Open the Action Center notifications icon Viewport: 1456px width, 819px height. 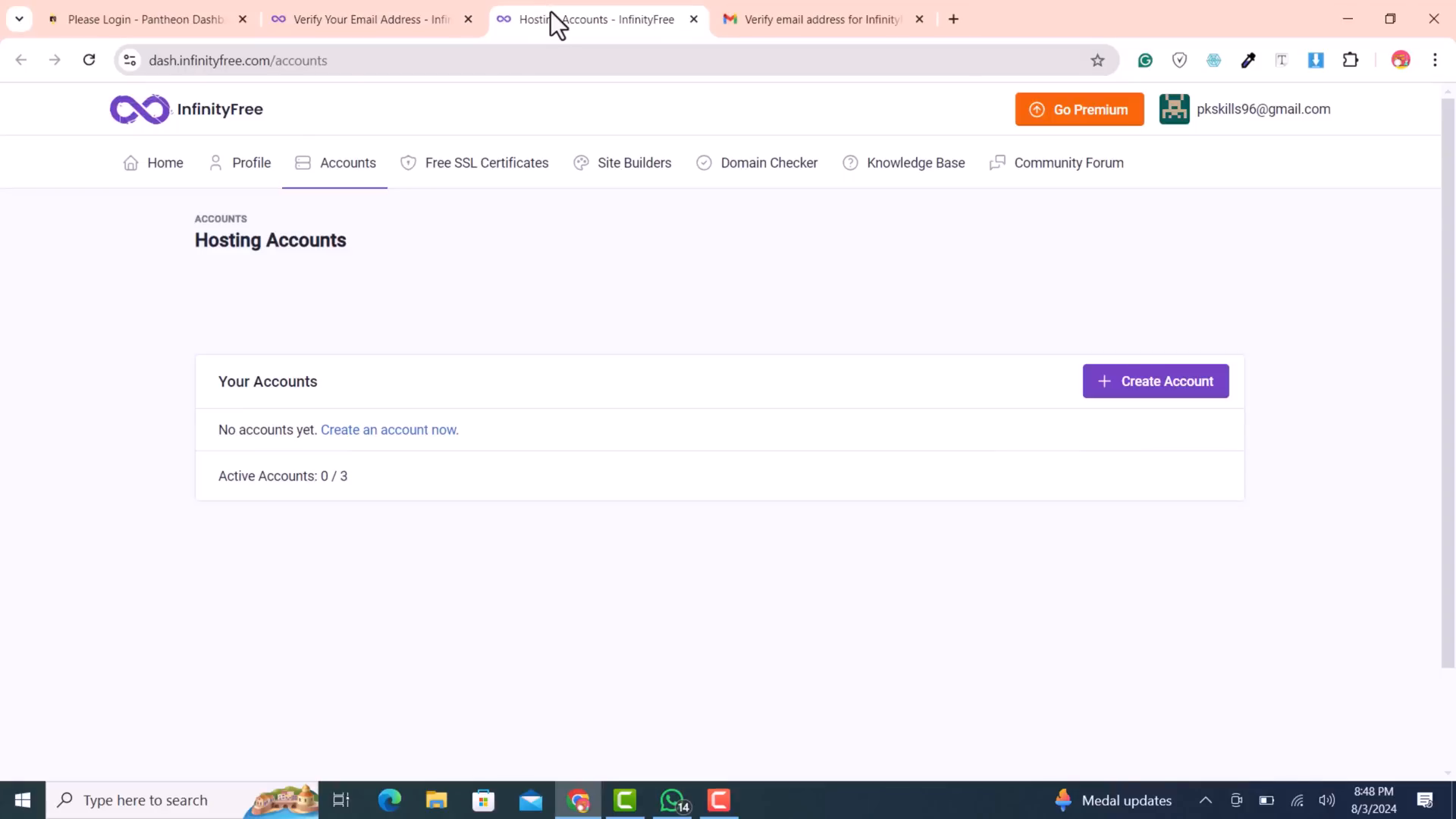1425,800
